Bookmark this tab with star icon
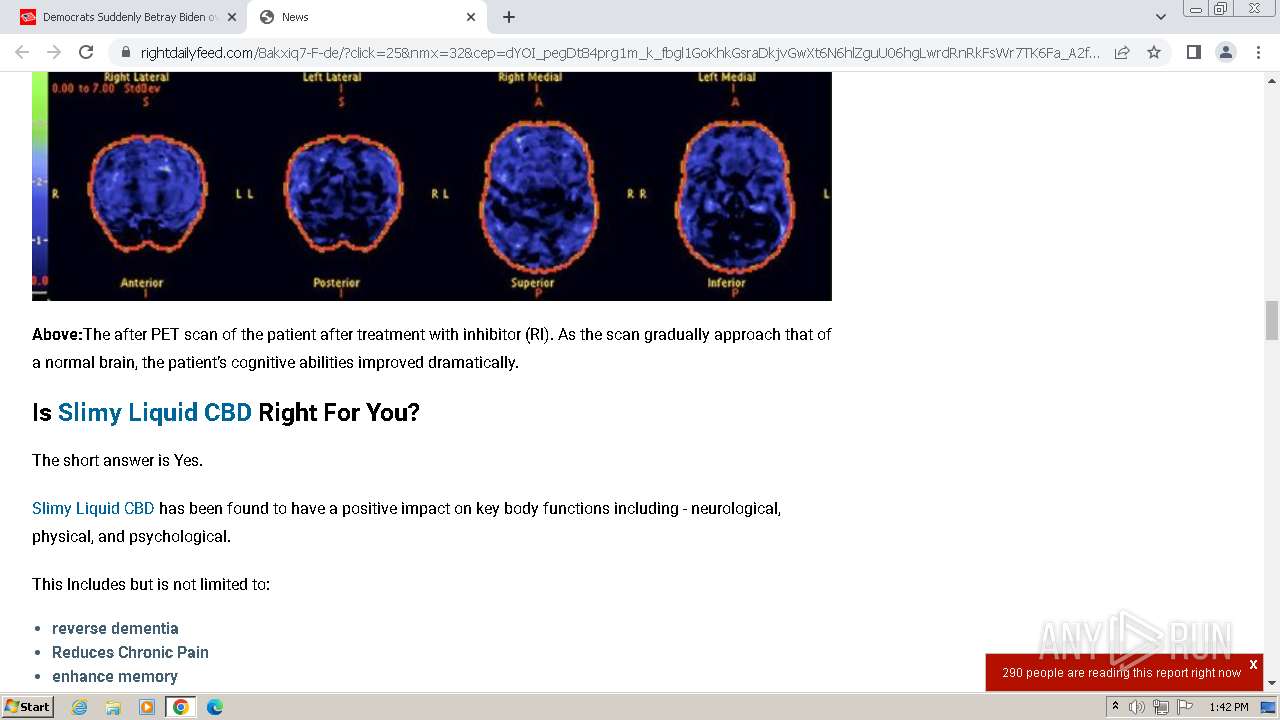 click(1154, 52)
